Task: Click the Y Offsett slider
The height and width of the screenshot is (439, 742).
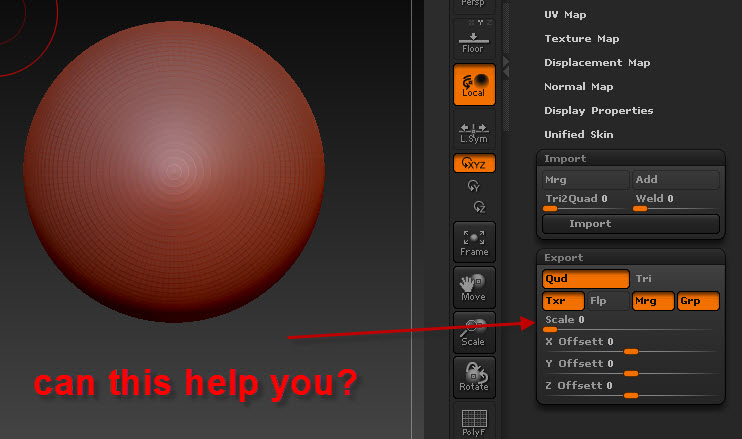Action: click(x=630, y=367)
